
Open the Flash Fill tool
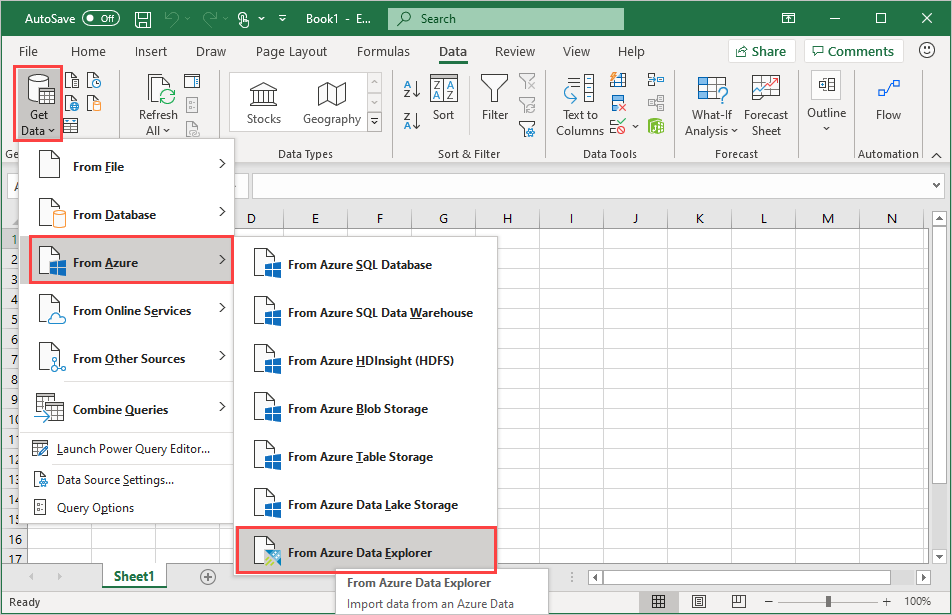[x=618, y=79]
